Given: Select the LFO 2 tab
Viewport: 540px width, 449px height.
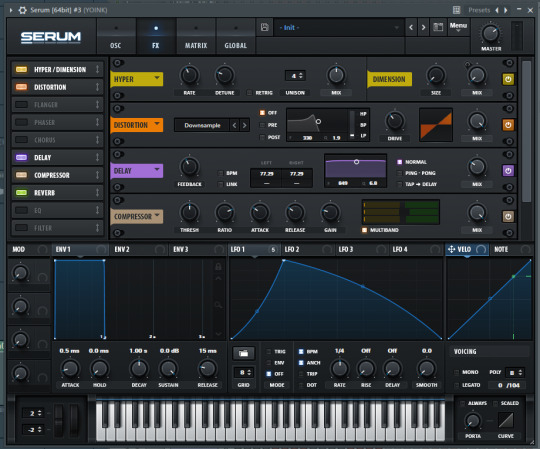Looking at the screenshot, I should (x=308, y=249).
